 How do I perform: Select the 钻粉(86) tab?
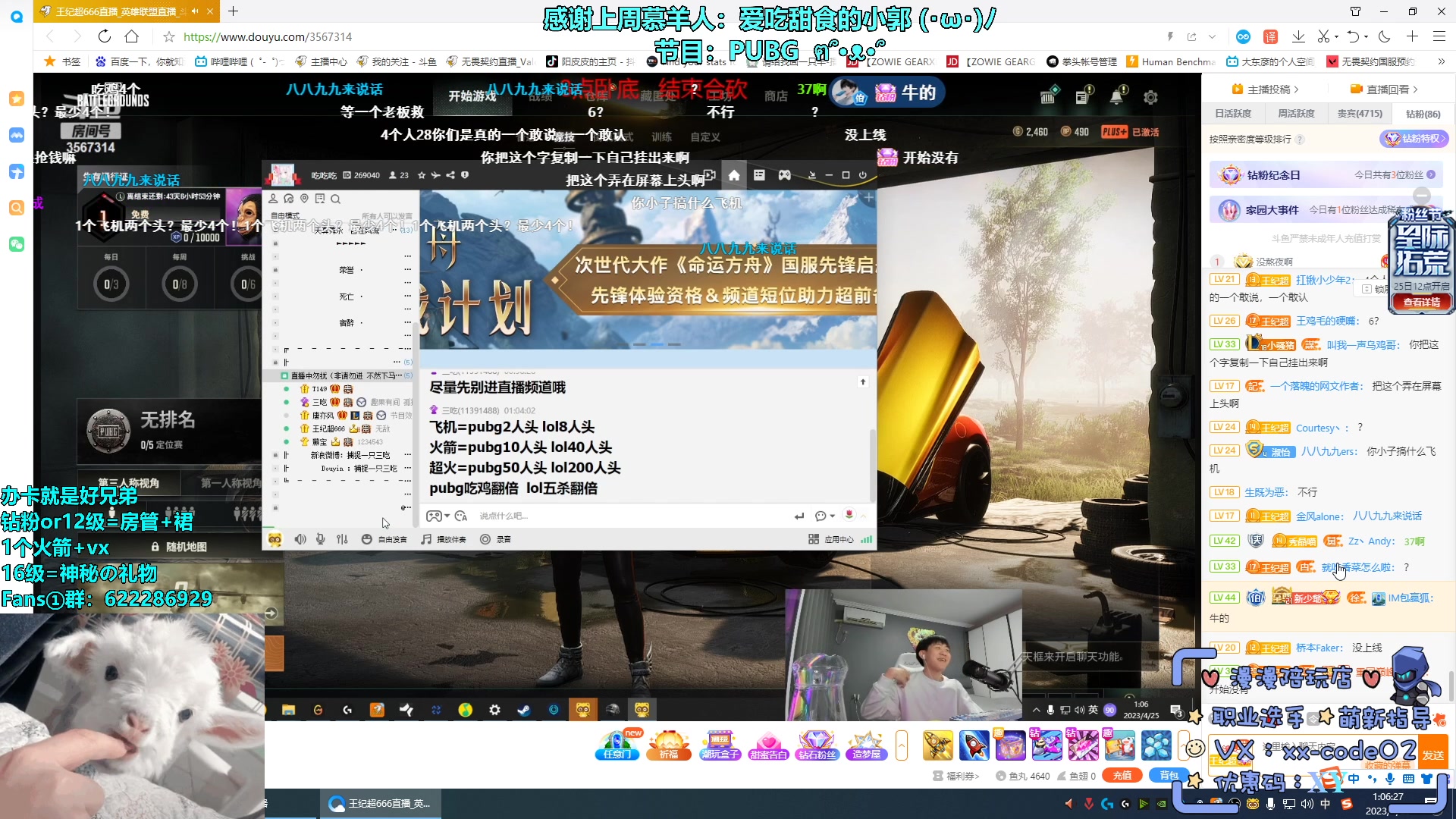[x=1423, y=114]
